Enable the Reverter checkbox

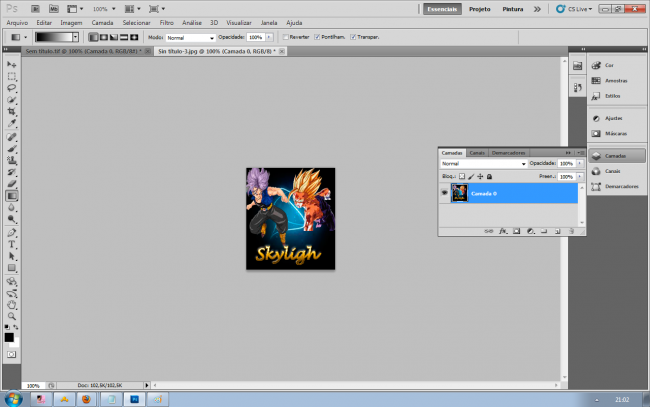(285, 37)
